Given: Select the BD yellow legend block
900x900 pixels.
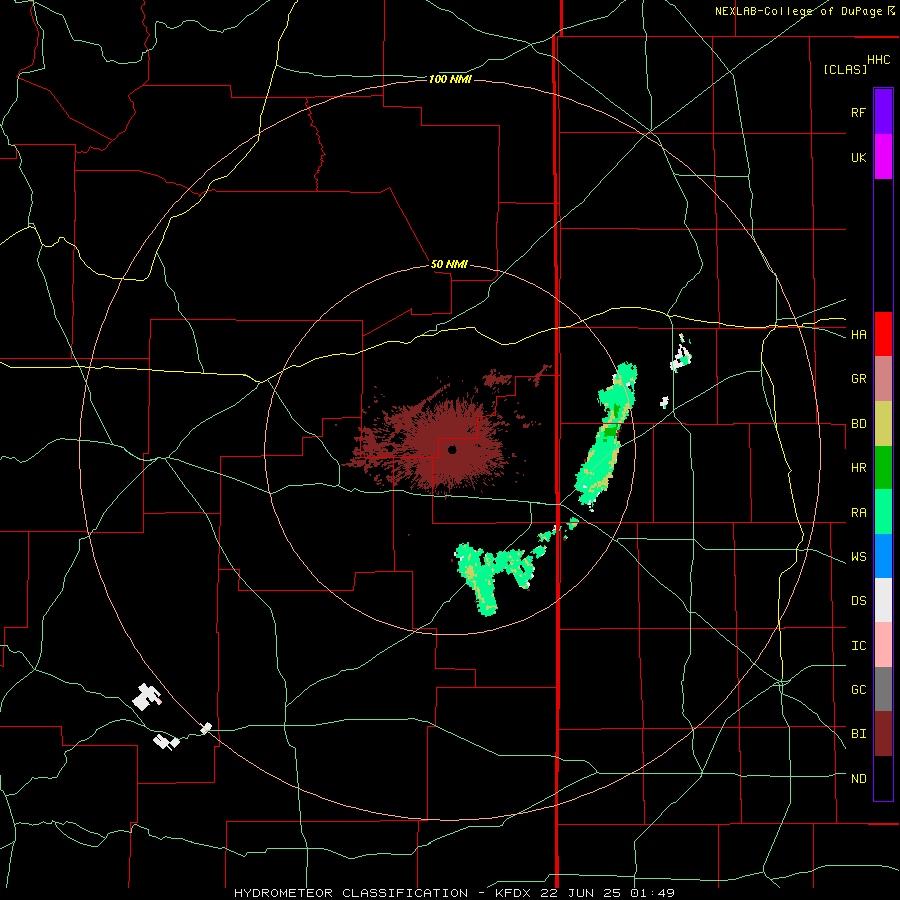Looking at the screenshot, I should (x=883, y=424).
